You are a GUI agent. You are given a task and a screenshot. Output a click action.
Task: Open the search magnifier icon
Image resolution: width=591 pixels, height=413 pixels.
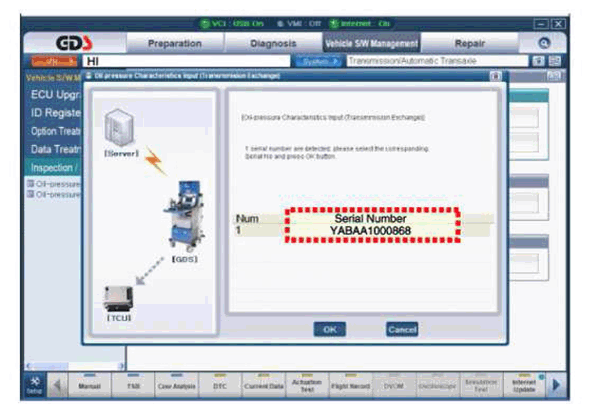click(x=544, y=43)
